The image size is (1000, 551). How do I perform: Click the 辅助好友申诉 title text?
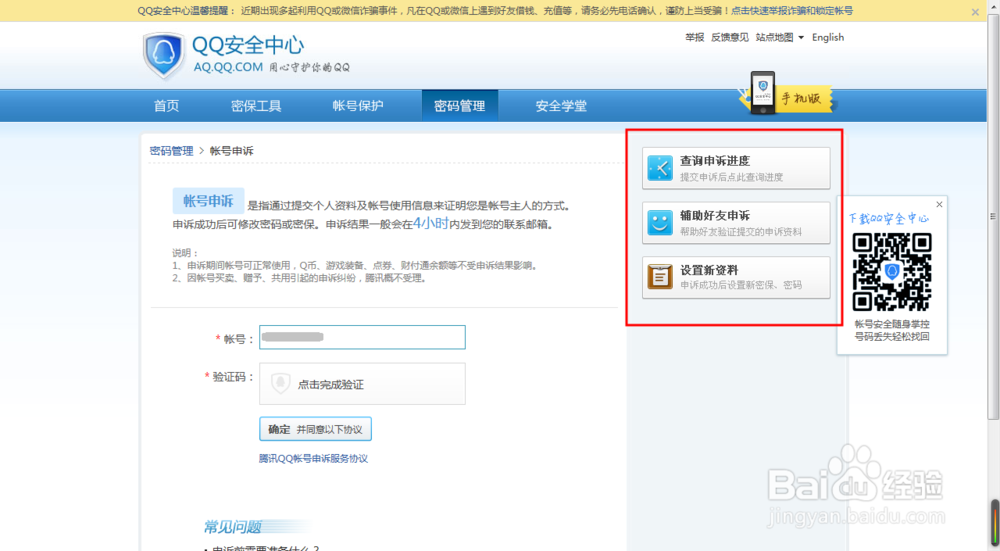coord(715,216)
